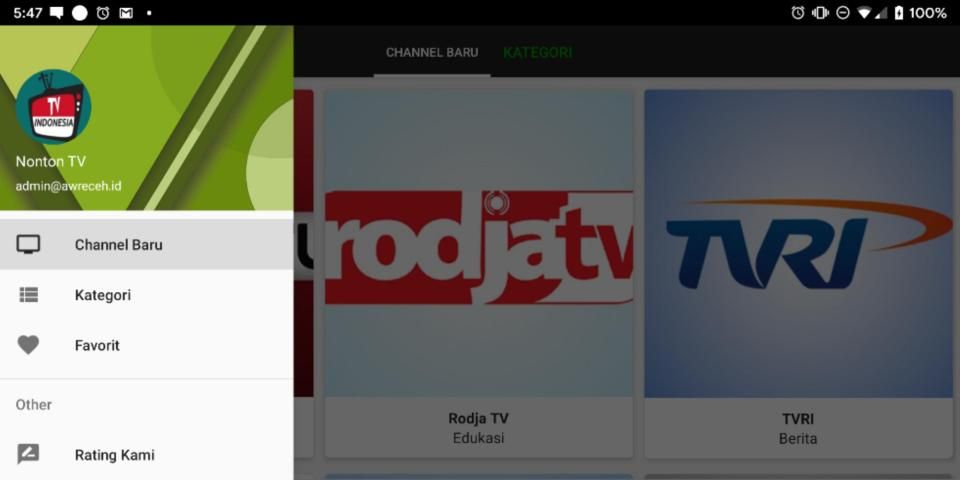Switch to the KATEGORI tab

coord(537,52)
